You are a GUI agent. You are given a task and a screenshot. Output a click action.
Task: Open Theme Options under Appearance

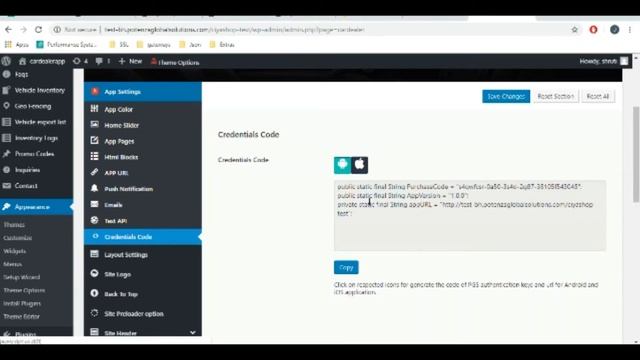24,290
